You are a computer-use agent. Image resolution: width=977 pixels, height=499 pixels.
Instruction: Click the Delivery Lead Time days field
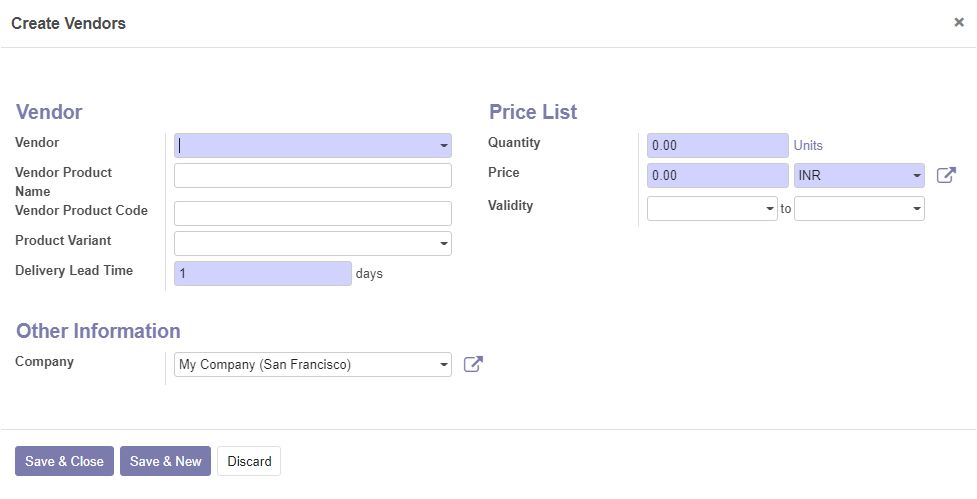(263, 273)
